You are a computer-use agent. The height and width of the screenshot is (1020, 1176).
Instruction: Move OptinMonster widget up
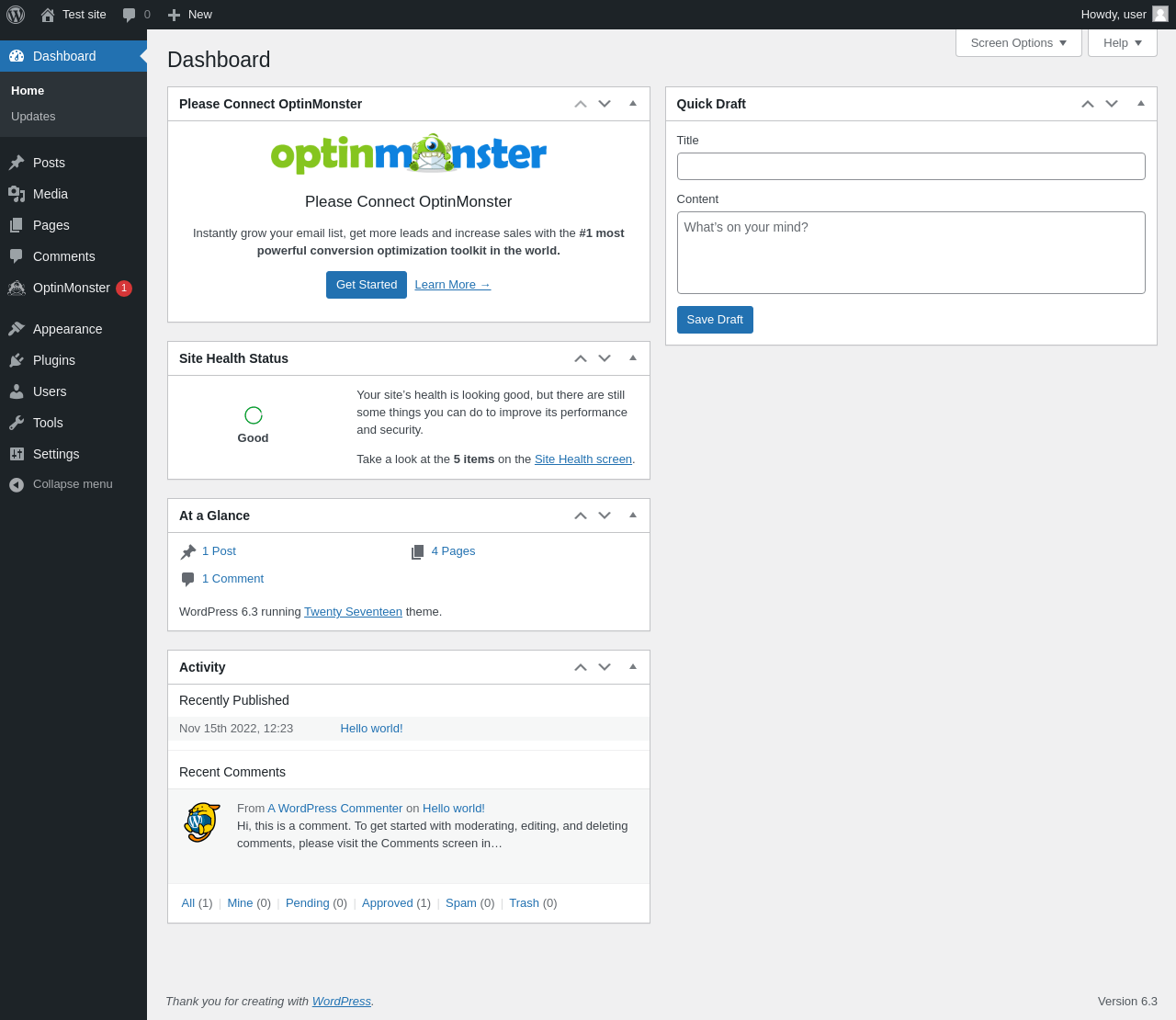pos(581,104)
